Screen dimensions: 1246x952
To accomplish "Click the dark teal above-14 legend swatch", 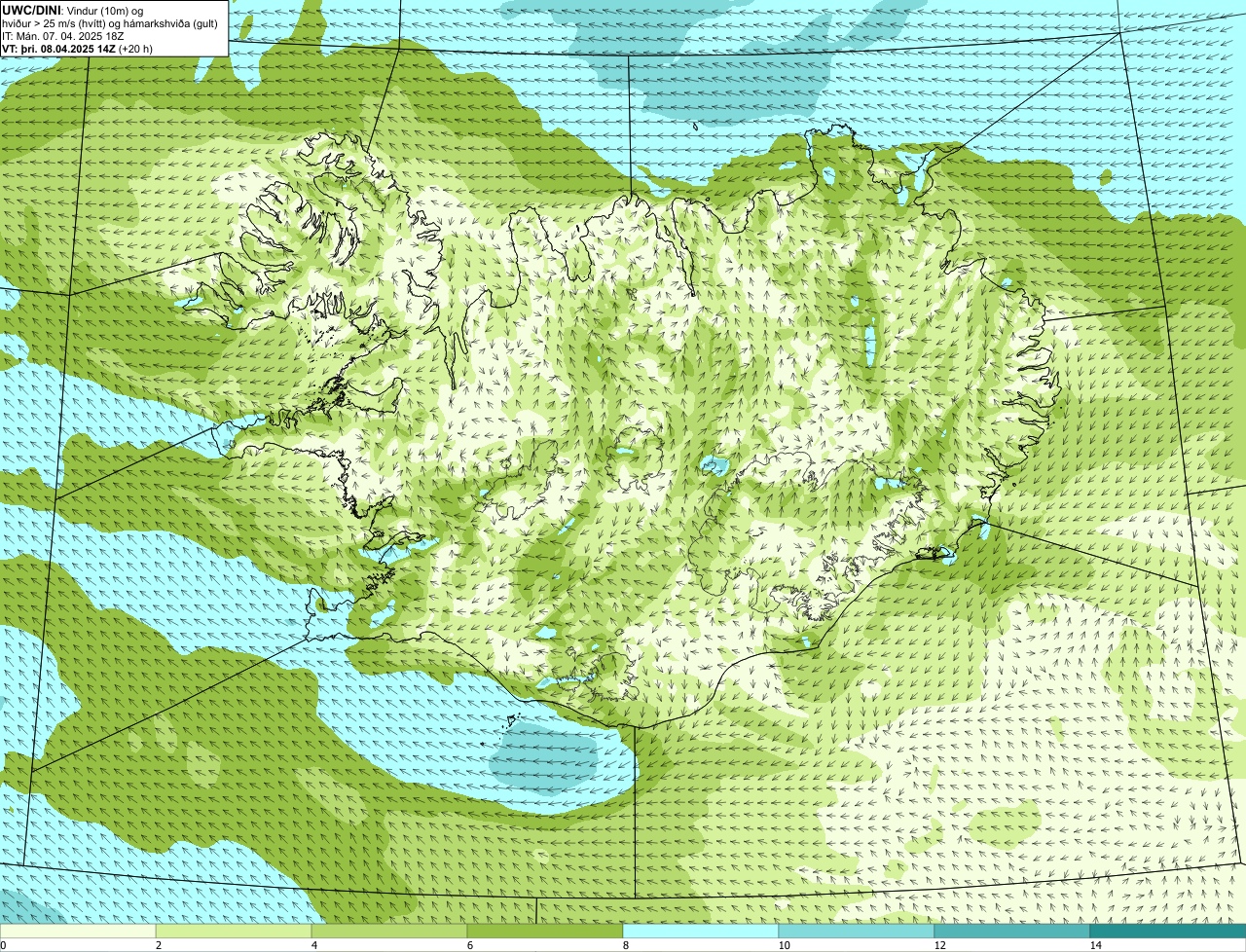I will 1168,932.
